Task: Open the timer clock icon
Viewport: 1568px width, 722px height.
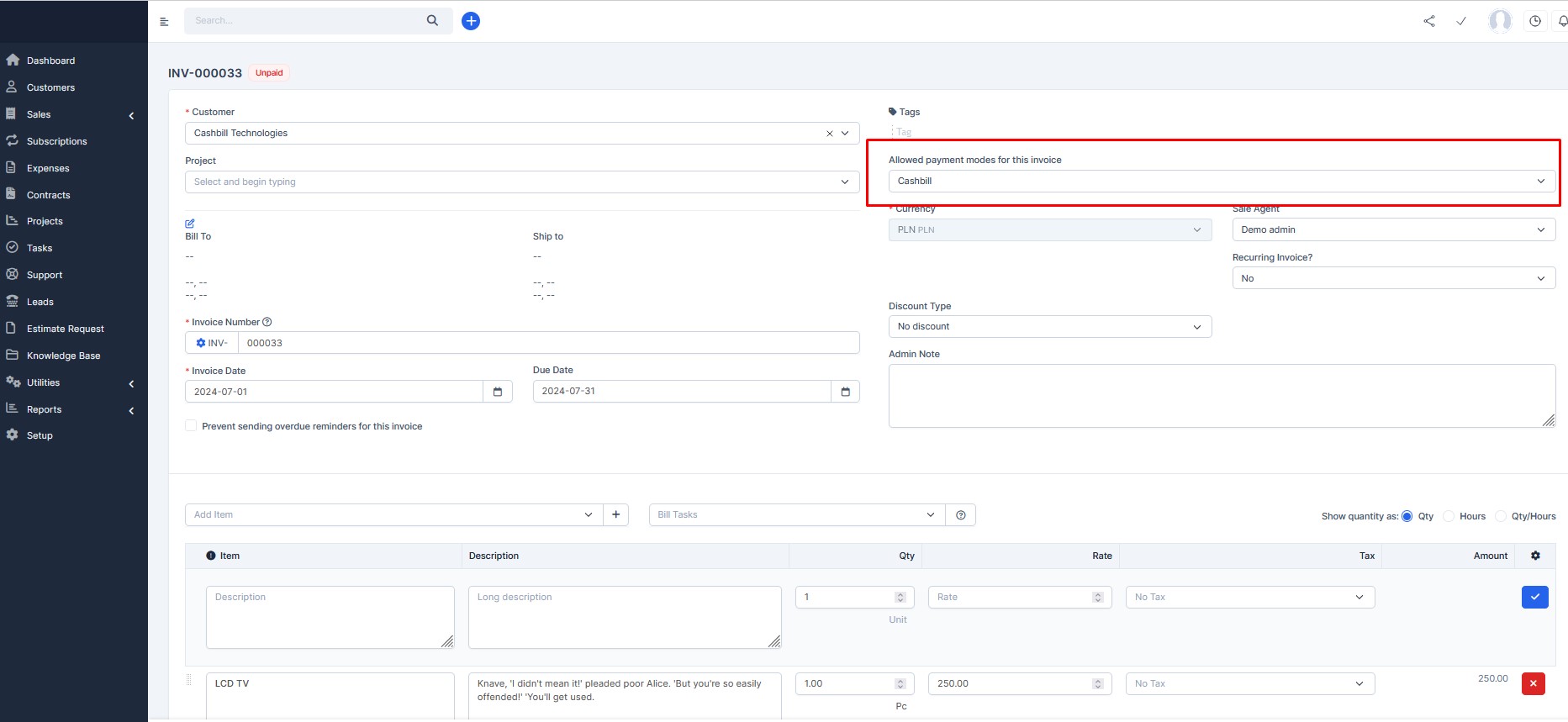Action: click(x=1535, y=21)
